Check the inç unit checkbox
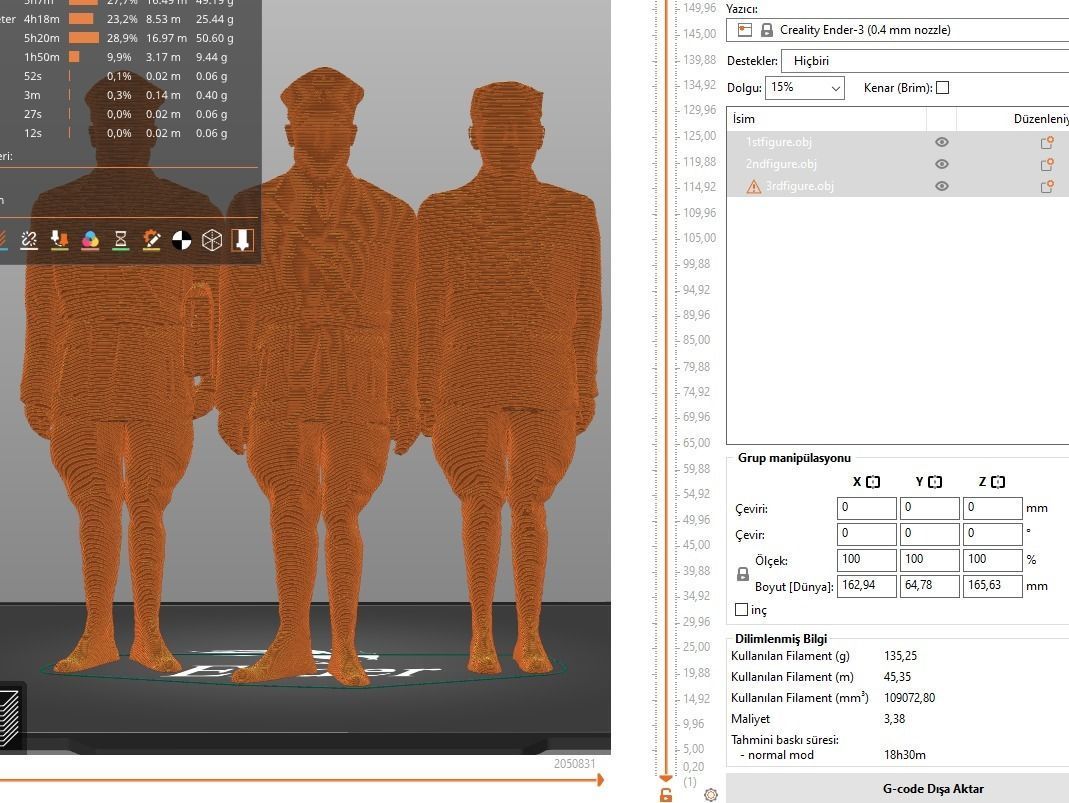1069x803 pixels. coord(742,609)
